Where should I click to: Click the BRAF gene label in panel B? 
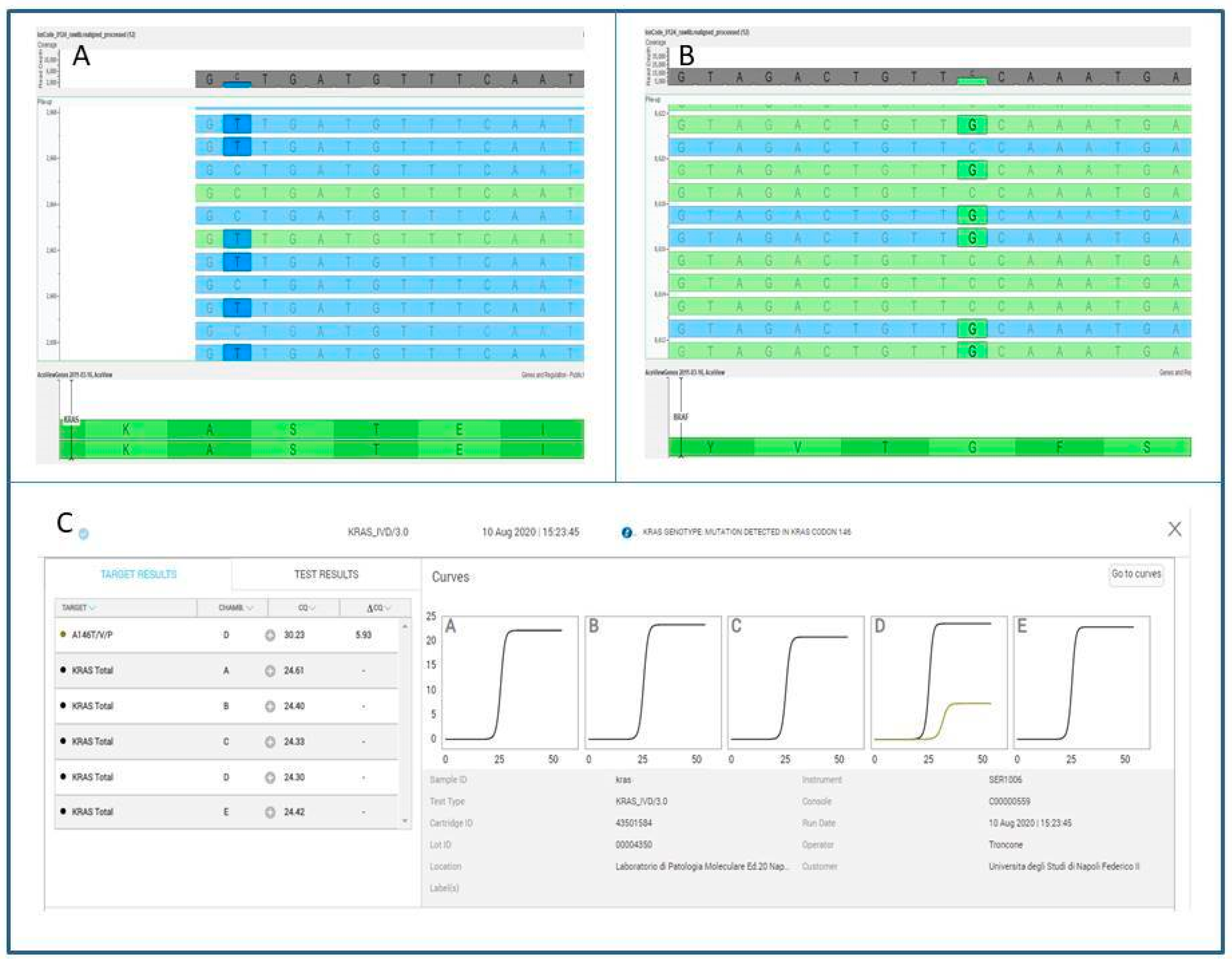tap(681, 417)
